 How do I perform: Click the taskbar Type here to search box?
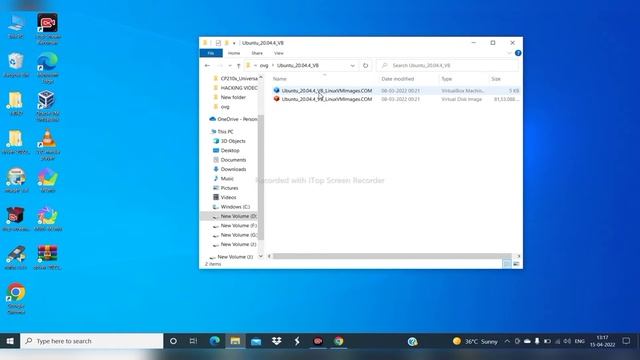(92, 341)
